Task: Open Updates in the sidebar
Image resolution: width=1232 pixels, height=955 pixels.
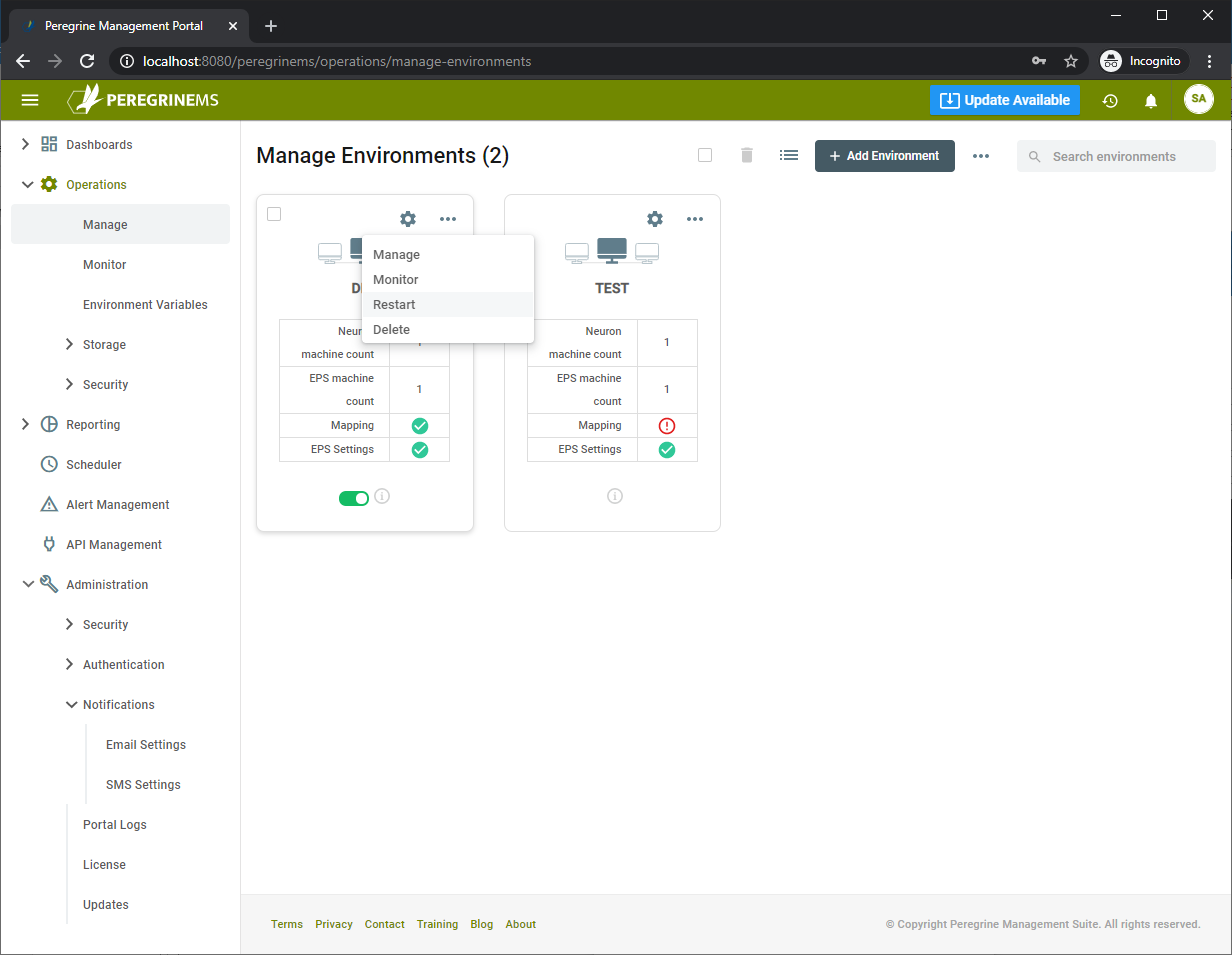Action: pyautogui.click(x=106, y=904)
